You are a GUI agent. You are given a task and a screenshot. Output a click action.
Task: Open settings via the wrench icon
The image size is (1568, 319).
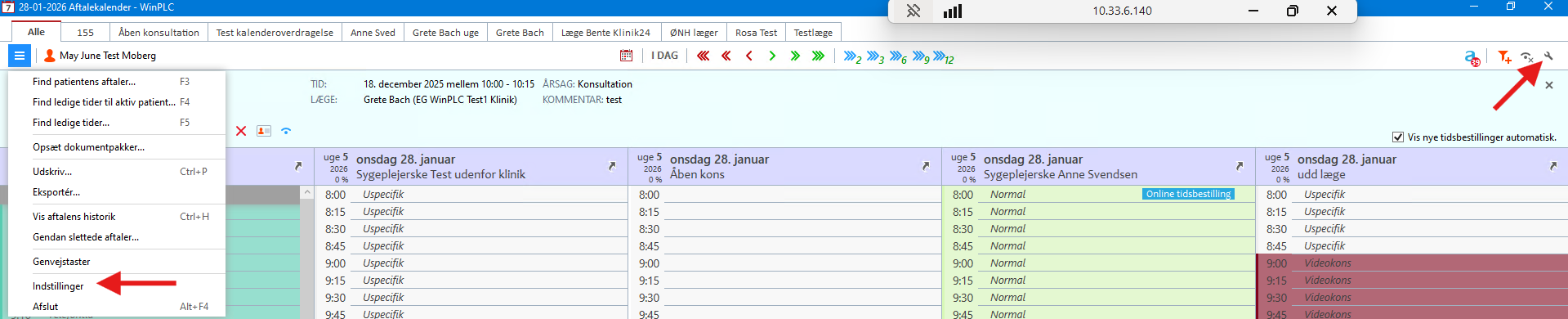pos(1548,56)
